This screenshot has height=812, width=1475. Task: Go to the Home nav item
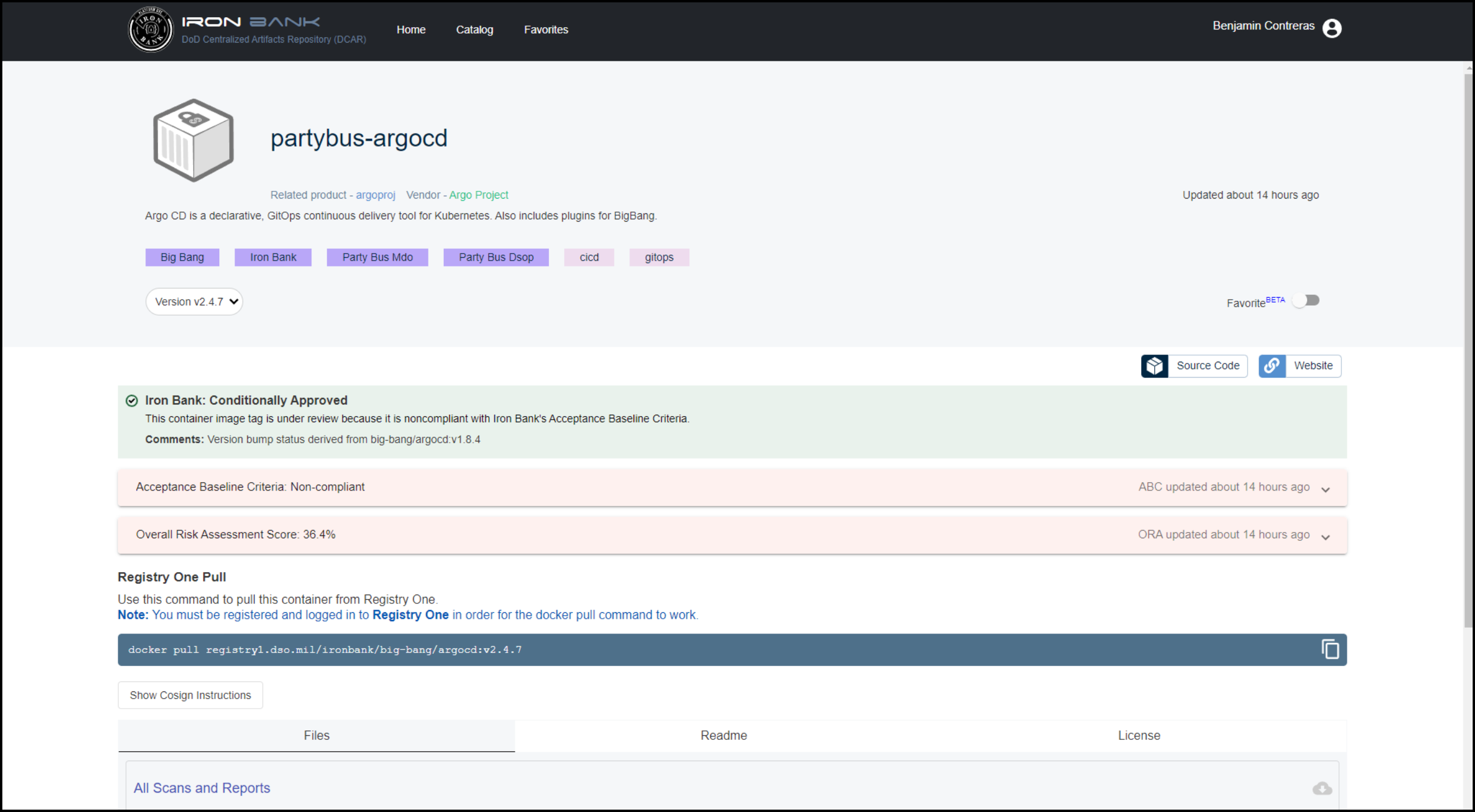pos(411,30)
